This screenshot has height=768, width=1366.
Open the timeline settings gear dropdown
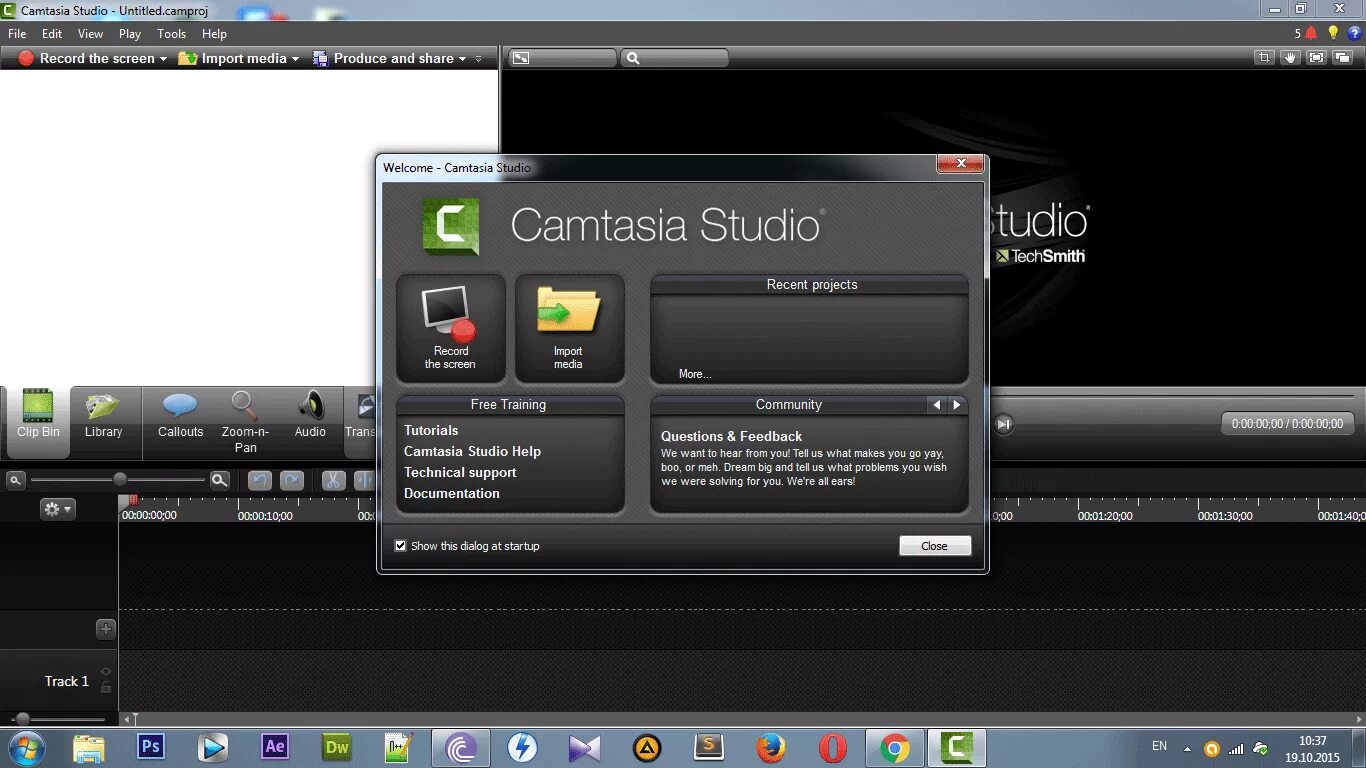click(x=57, y=509)
